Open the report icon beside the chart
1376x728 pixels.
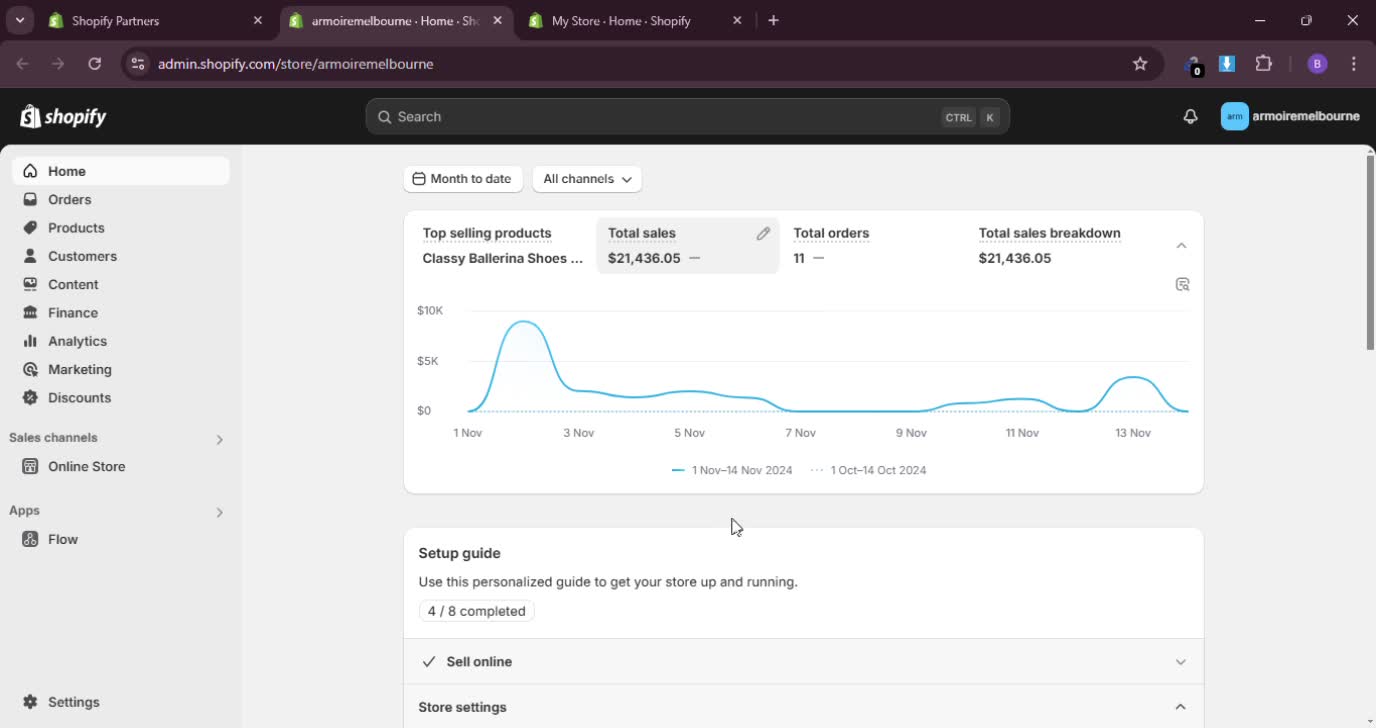pos(1182,285)
